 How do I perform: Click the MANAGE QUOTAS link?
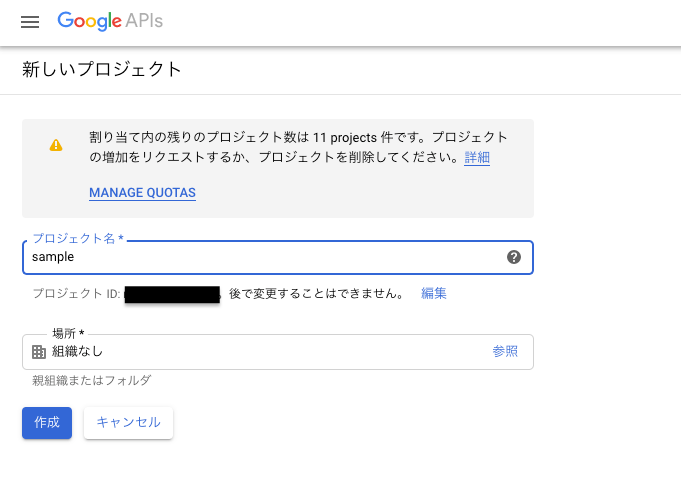point(142,192)
